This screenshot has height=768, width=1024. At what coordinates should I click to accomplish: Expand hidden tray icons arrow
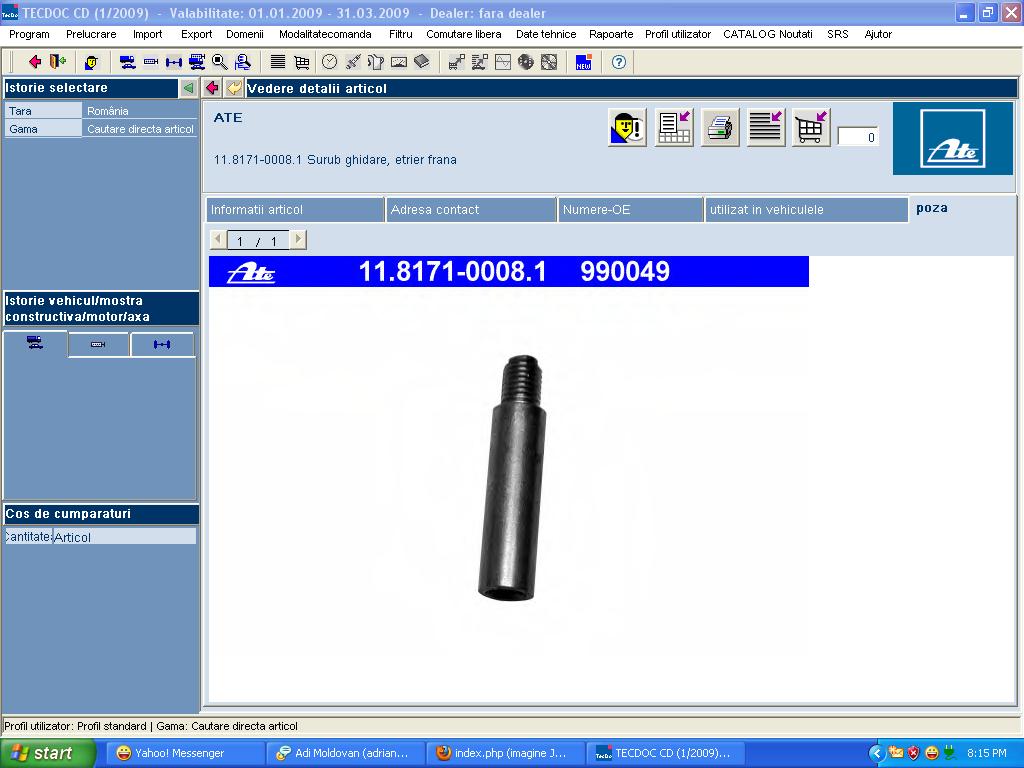[876, 753]
